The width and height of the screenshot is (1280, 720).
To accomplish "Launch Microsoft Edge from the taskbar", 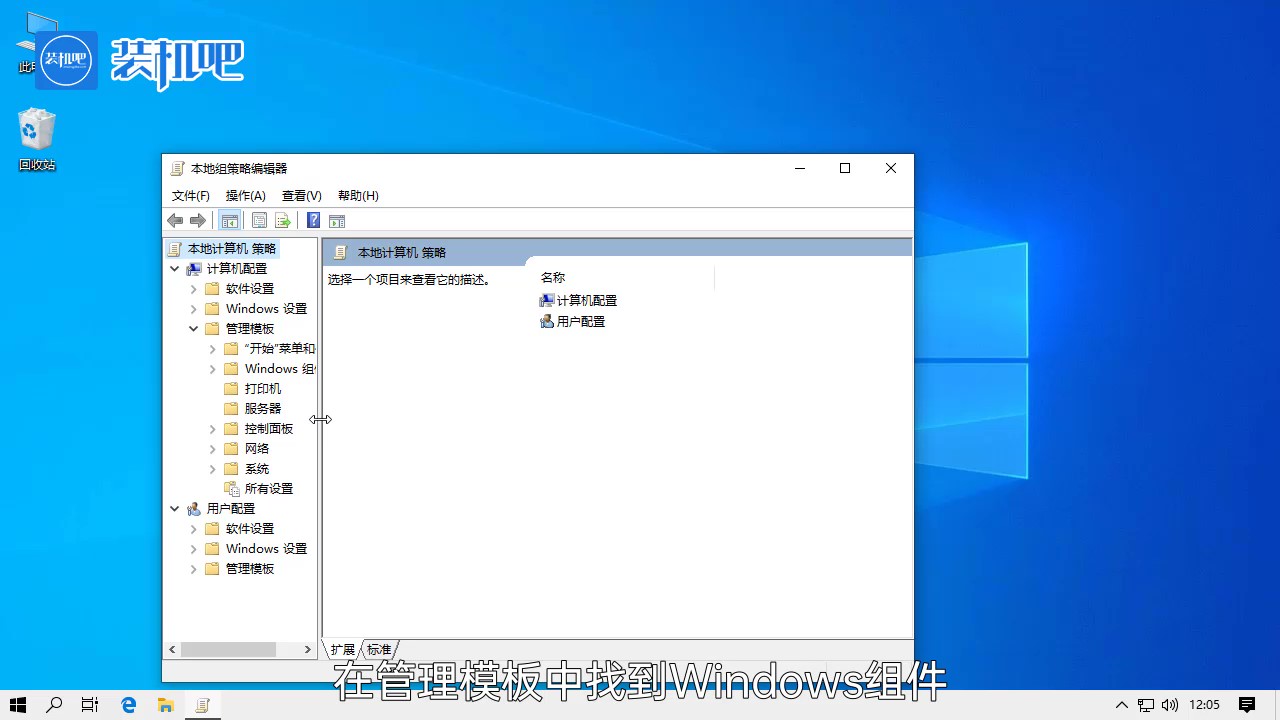I will pyautogui.click(x=128, y=705).
